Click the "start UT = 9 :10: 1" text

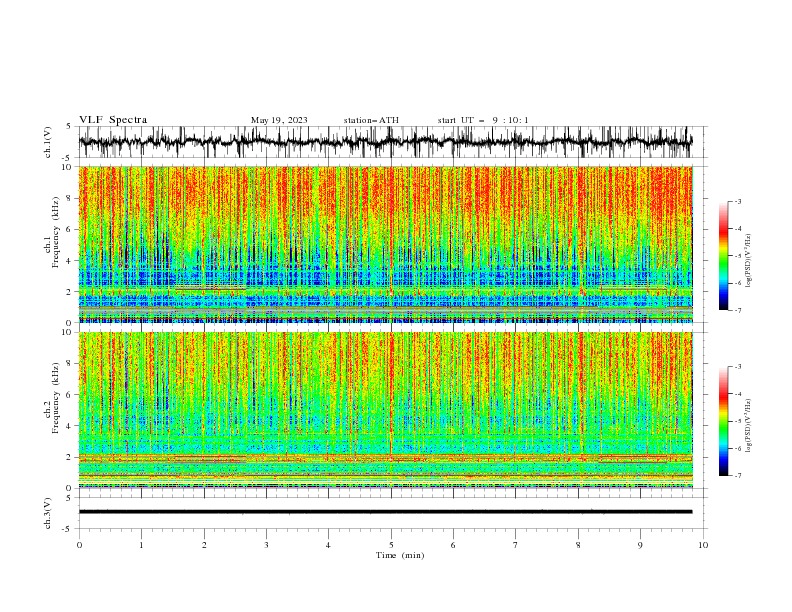click(x=483, y=120)
